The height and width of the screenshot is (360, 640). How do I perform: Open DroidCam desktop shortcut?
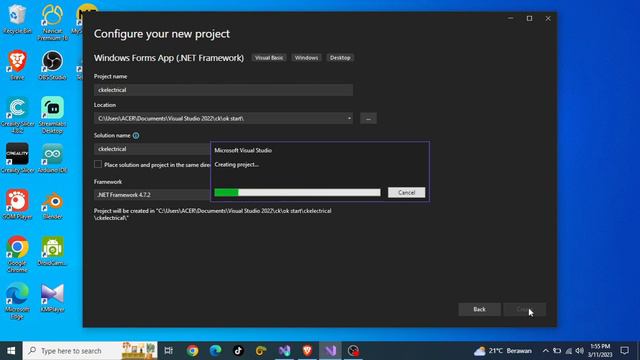click(52, 251)
